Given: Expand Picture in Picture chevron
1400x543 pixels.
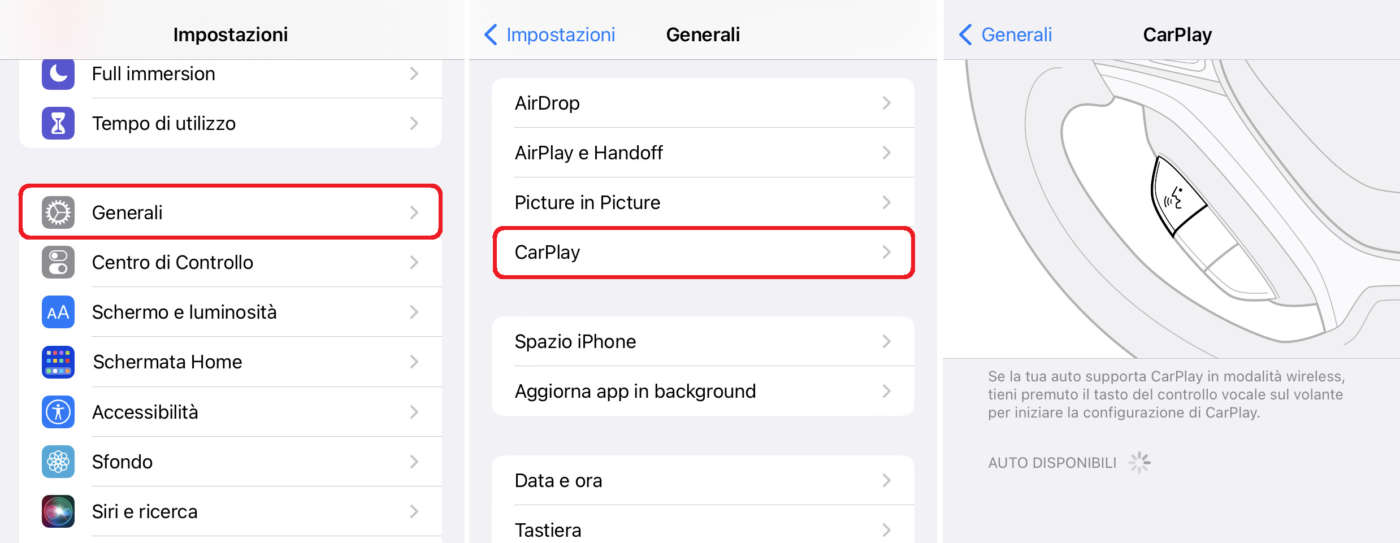Looking at the screenshot, I should 886,203.
